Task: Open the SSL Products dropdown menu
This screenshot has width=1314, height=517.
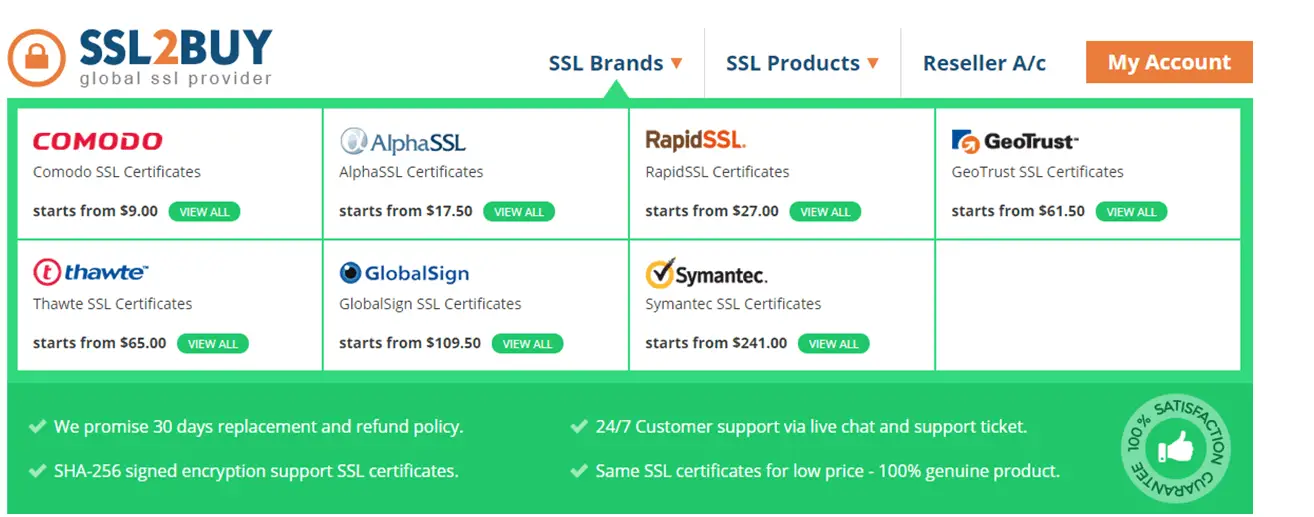Action: (x=802, y=63)
